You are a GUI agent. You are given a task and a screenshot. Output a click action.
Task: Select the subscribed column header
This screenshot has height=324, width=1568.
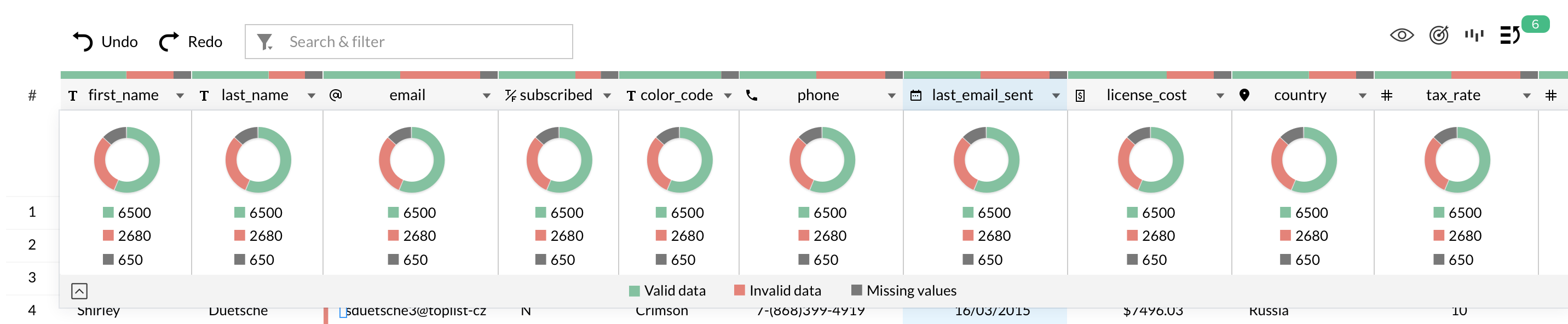pos(555,96)
